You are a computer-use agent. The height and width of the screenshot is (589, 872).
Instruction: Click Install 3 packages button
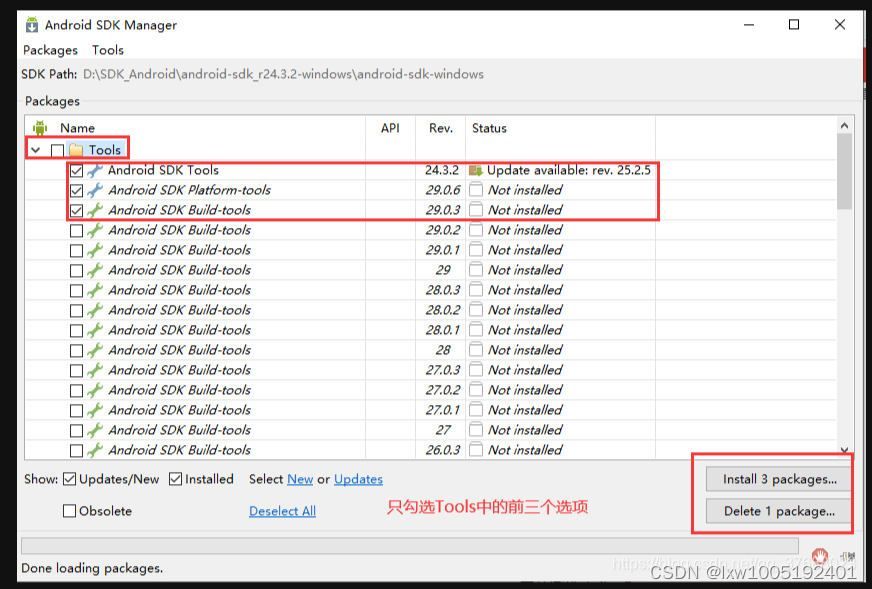[x=779, y=479]
